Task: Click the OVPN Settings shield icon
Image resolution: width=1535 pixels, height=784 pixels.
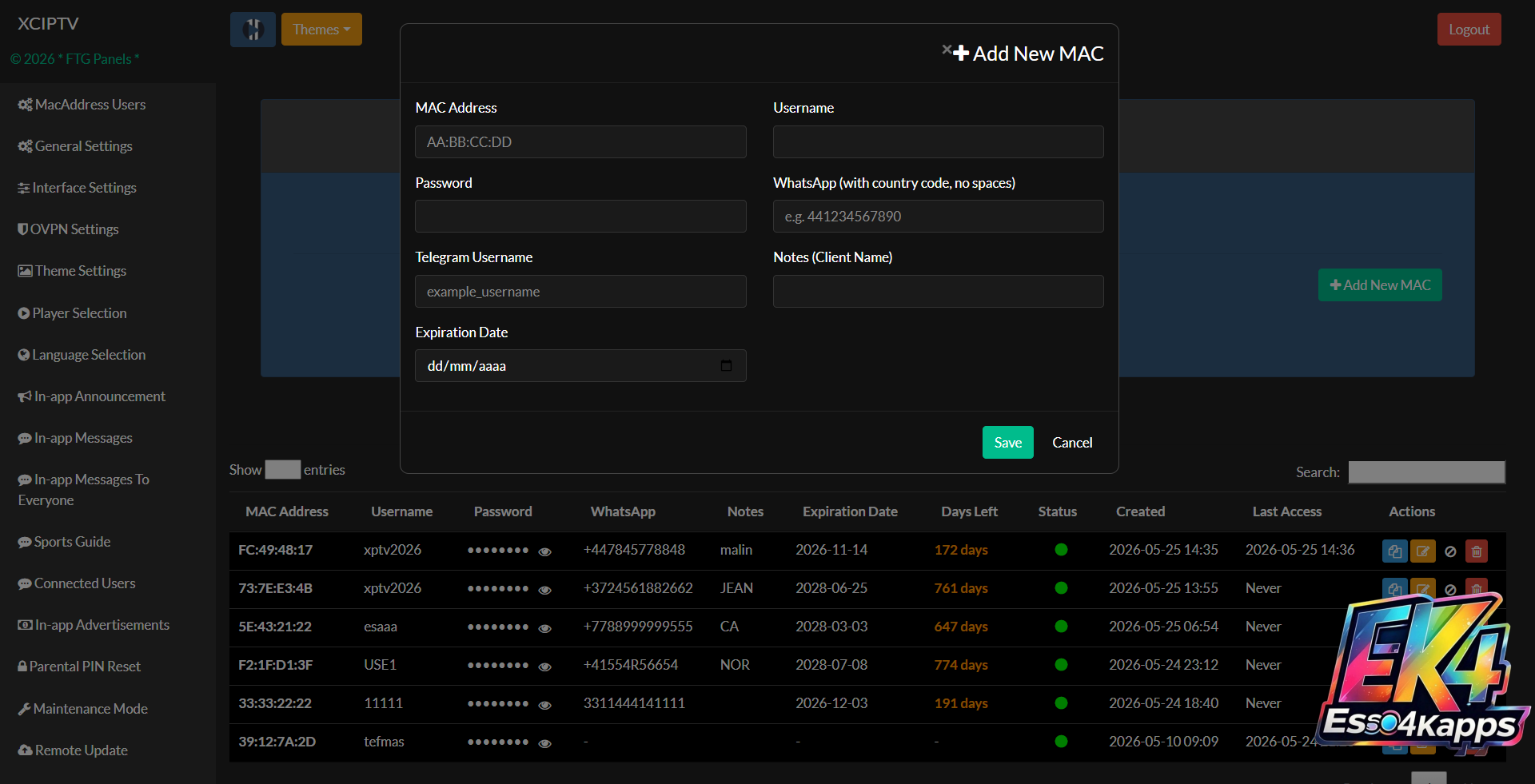Action: (23, 229)
